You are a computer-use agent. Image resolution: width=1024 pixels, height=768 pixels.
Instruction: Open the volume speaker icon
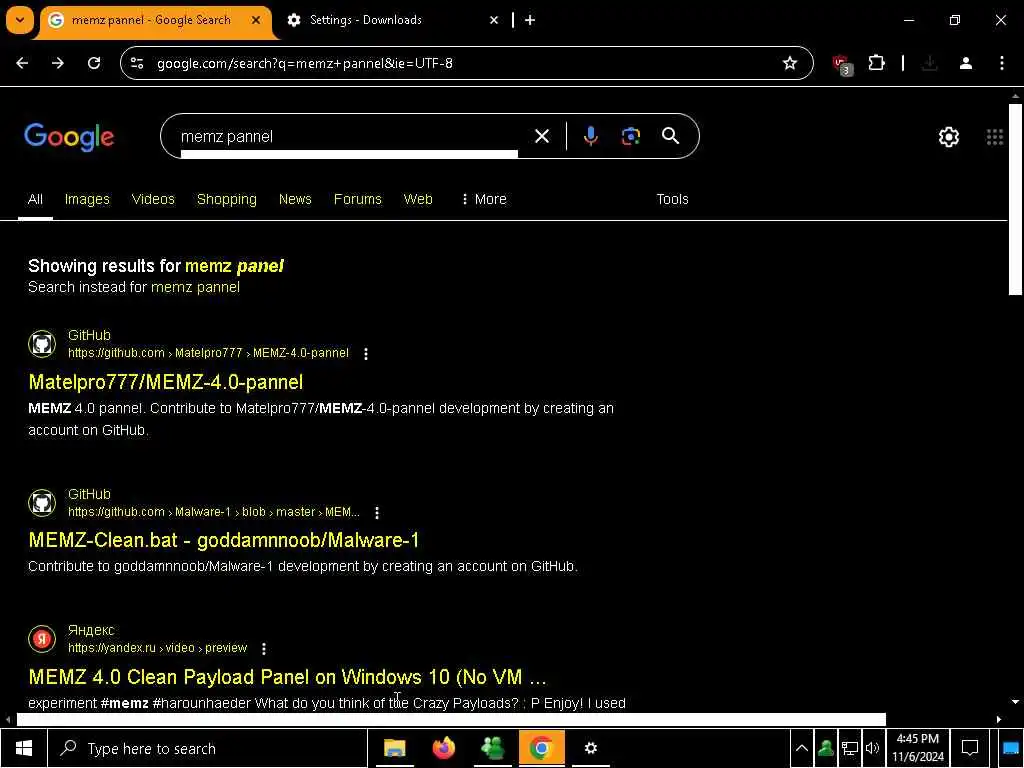(872, 748)
